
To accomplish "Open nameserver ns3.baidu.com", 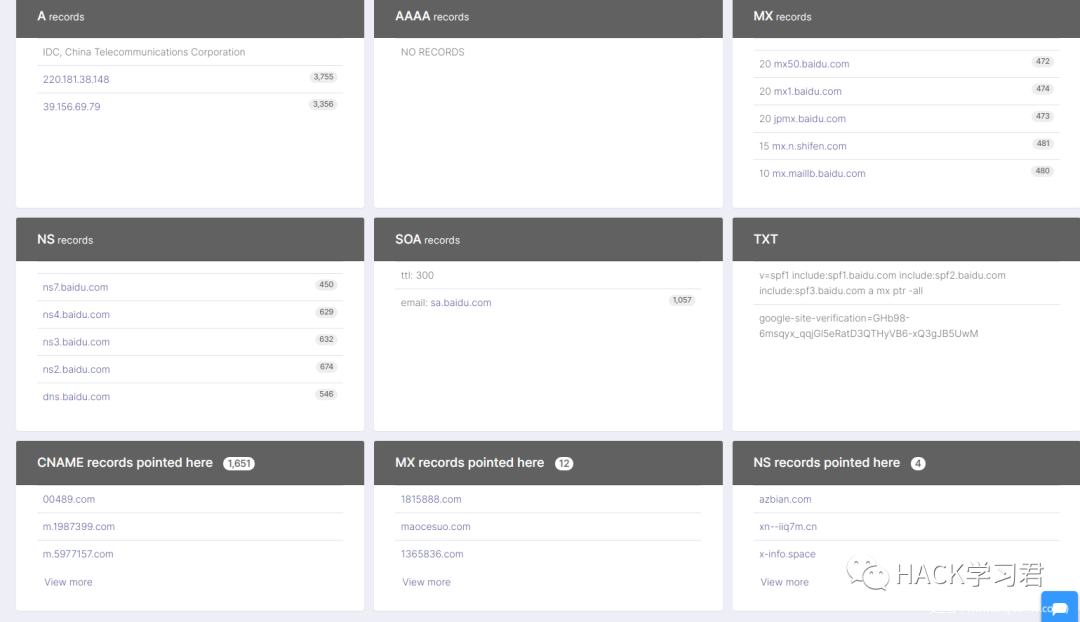I will [x=76, y=342].
